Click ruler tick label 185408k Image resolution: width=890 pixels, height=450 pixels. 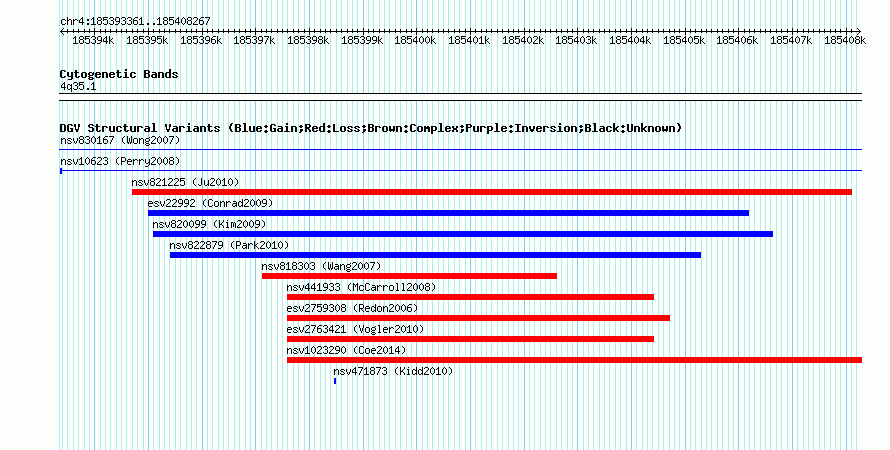click(x=845, y=41)
